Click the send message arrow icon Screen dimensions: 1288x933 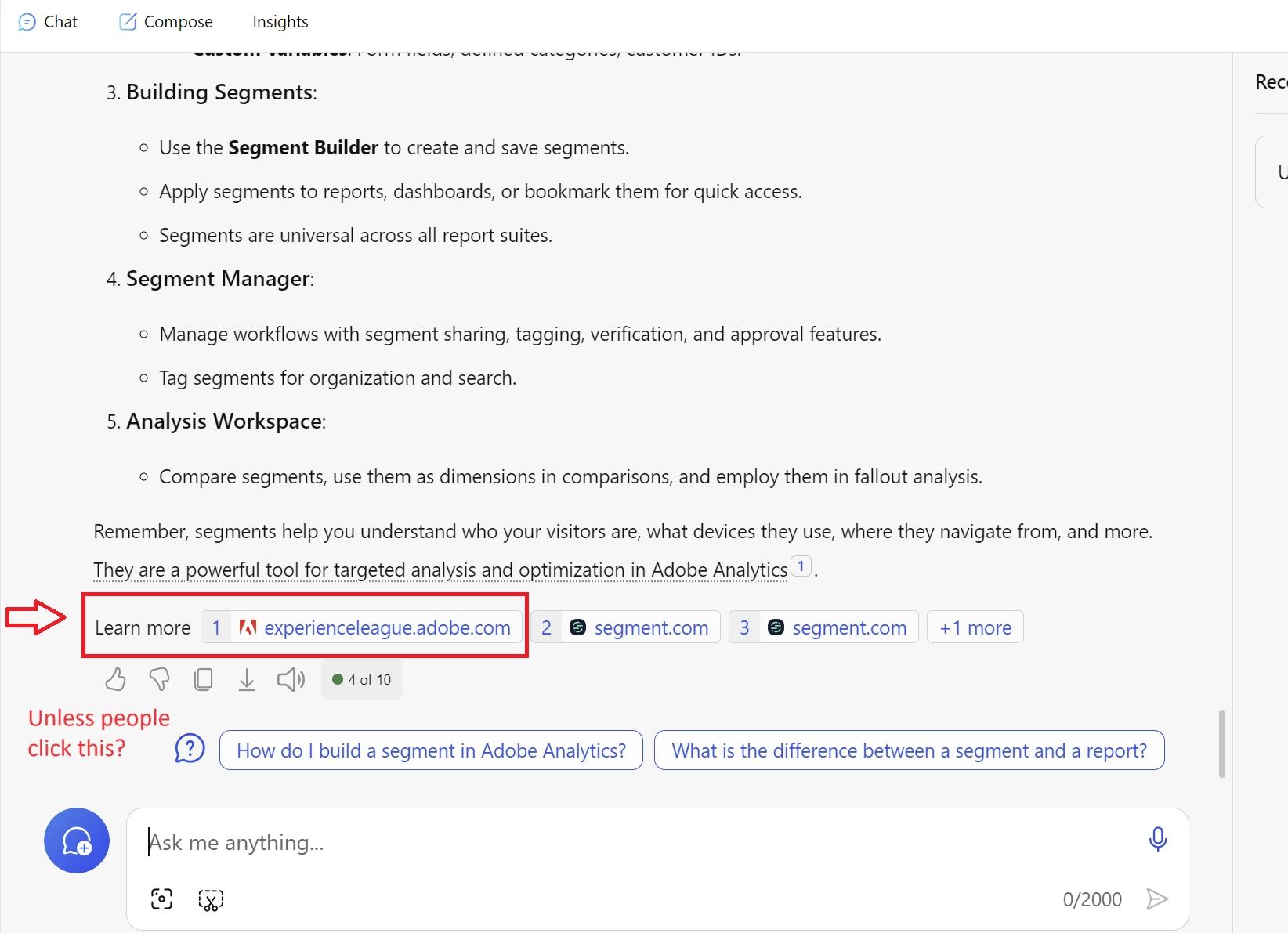click(x=1157, y=899)
